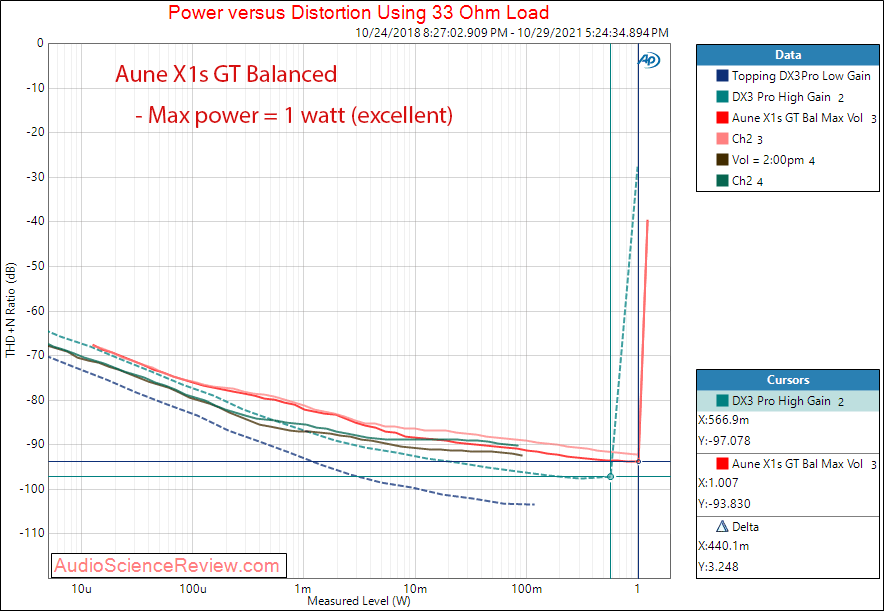Viewport: 884px width, 611px height.
Task: Click teal DX3 Pro swatch in Cursors panel
Action: [722, 401]
